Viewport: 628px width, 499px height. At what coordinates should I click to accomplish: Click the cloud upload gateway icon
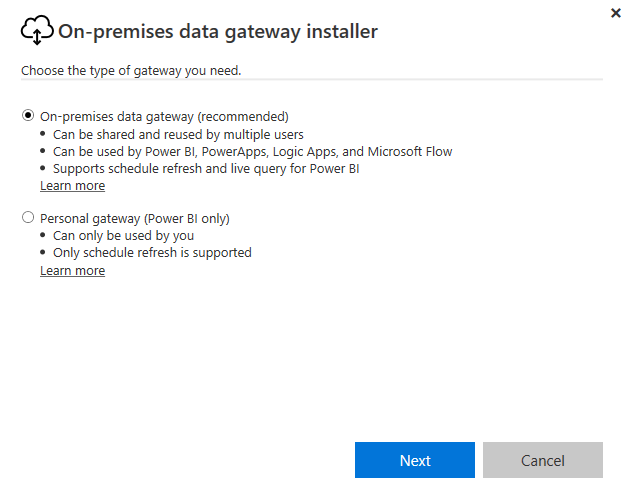(x=37, y=30)
